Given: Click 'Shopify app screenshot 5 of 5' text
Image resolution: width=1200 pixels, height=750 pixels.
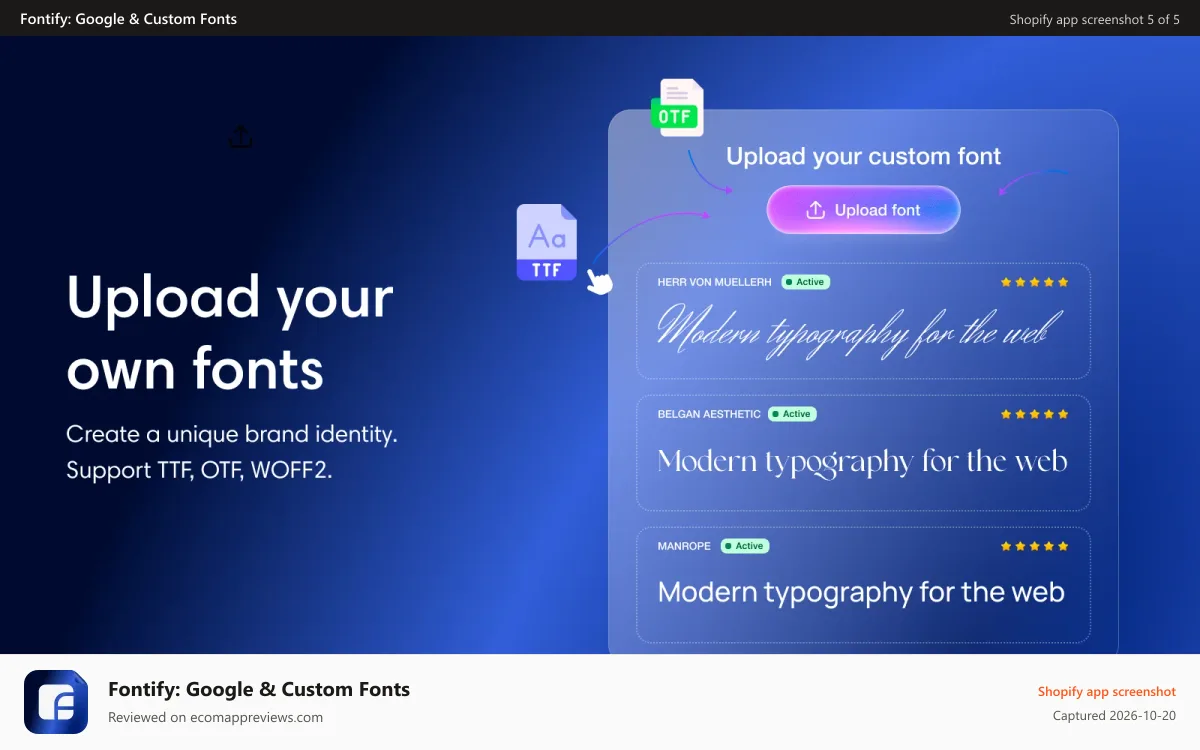Looking at the screenshot, I should pyautogui.click(x=1095, y=19).
